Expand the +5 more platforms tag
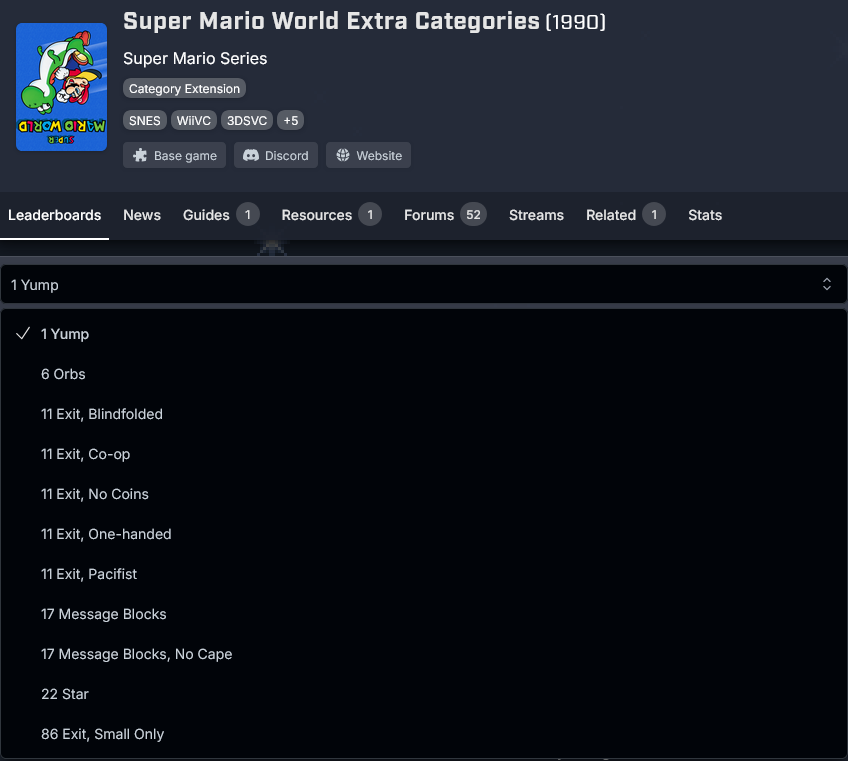The height and width of the screenshot is (761, 848). pyautogui.click(x=290, y=121)
